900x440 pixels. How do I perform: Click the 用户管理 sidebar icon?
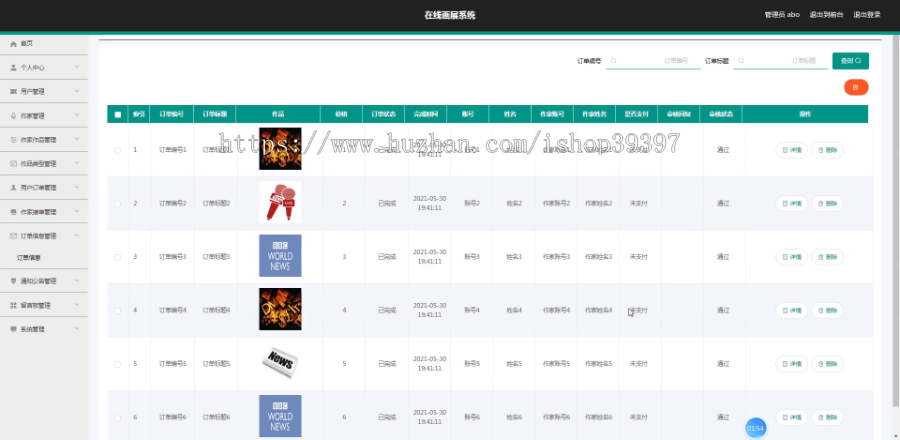(14, 92)
